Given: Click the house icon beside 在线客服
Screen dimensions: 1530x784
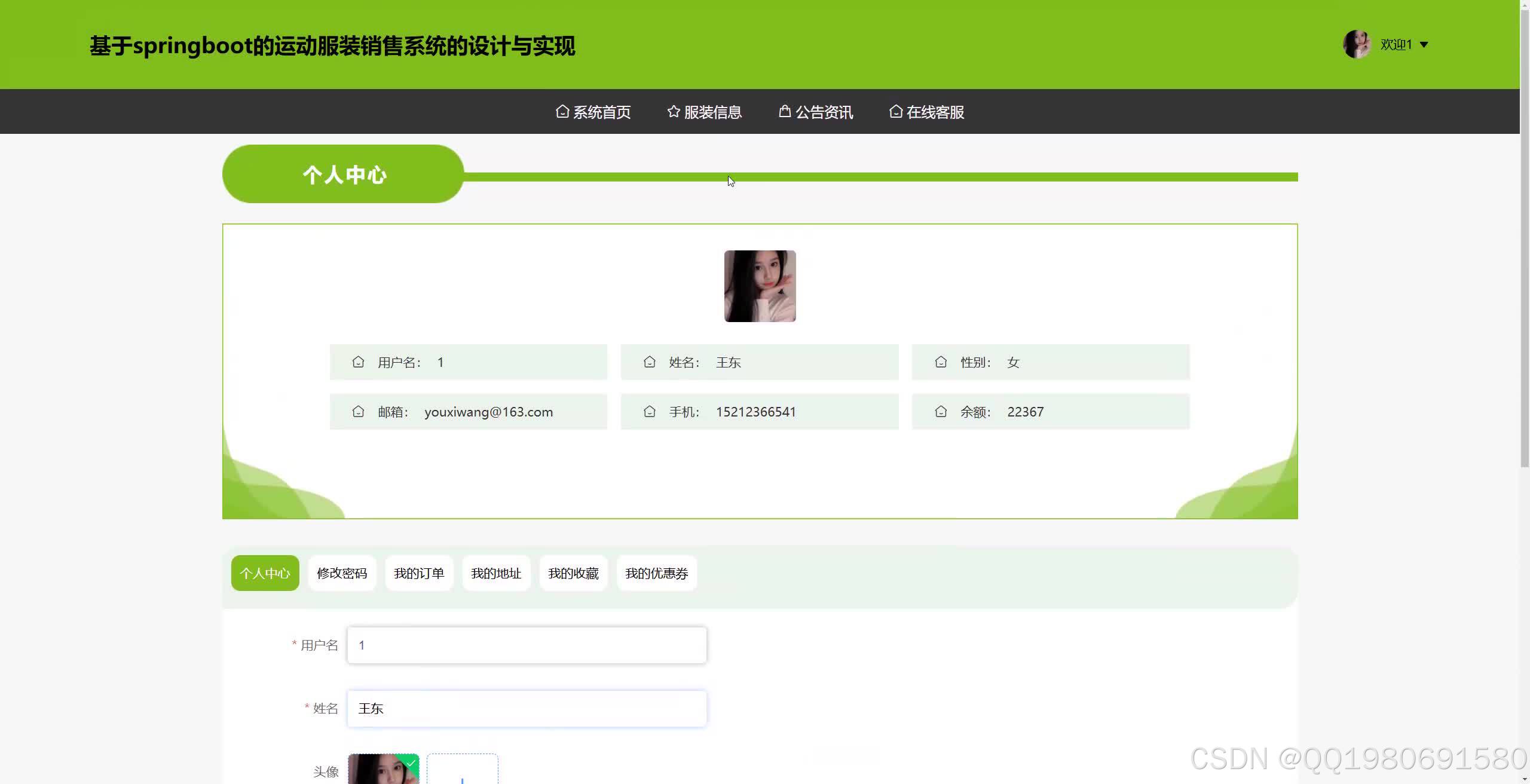Looking at the screenshot, I should [895, 112].
